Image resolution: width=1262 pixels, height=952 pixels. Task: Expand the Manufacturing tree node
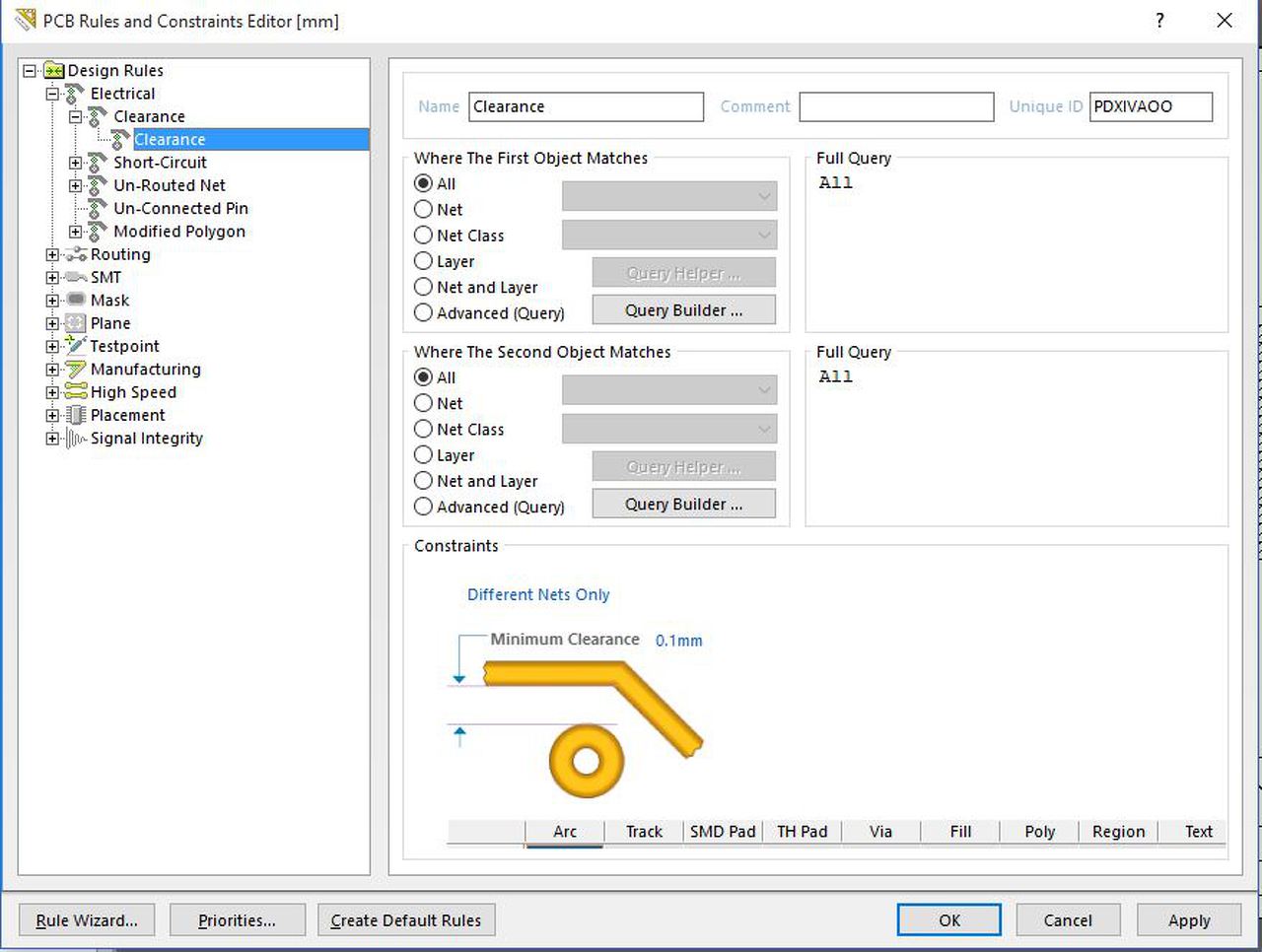52,369
